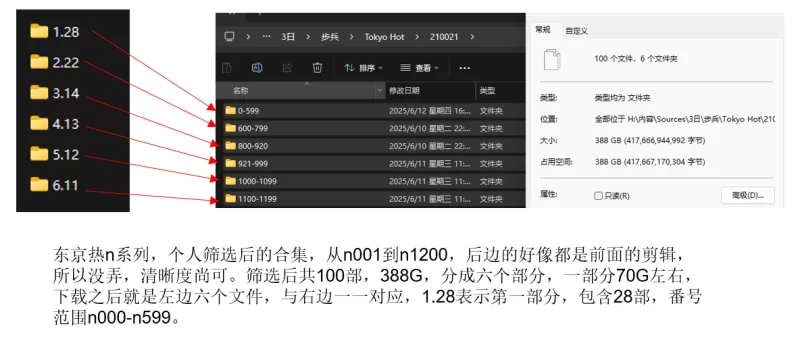Show hidden path segments via breadcrumb ellipsis
Image resolution: width=800 pixels, height=360 pixels.
tap(266, 37)
